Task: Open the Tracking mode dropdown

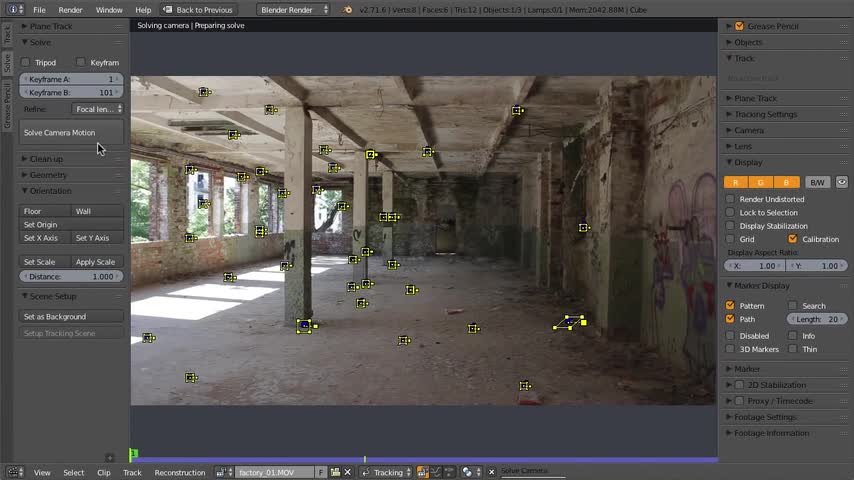Action: click(386, 472)
